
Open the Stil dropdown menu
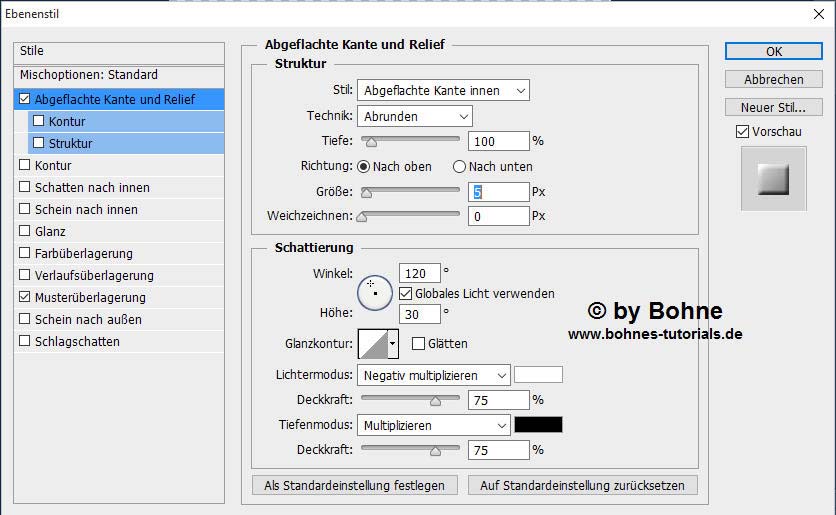[x=443, y=91]
